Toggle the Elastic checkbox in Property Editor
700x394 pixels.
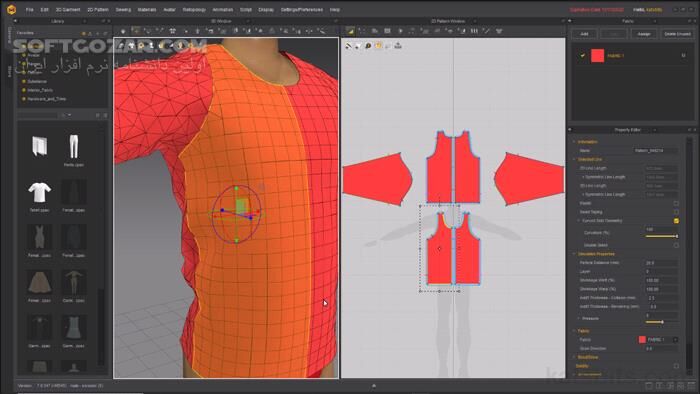pyautogui.click(x=676, y=203)
